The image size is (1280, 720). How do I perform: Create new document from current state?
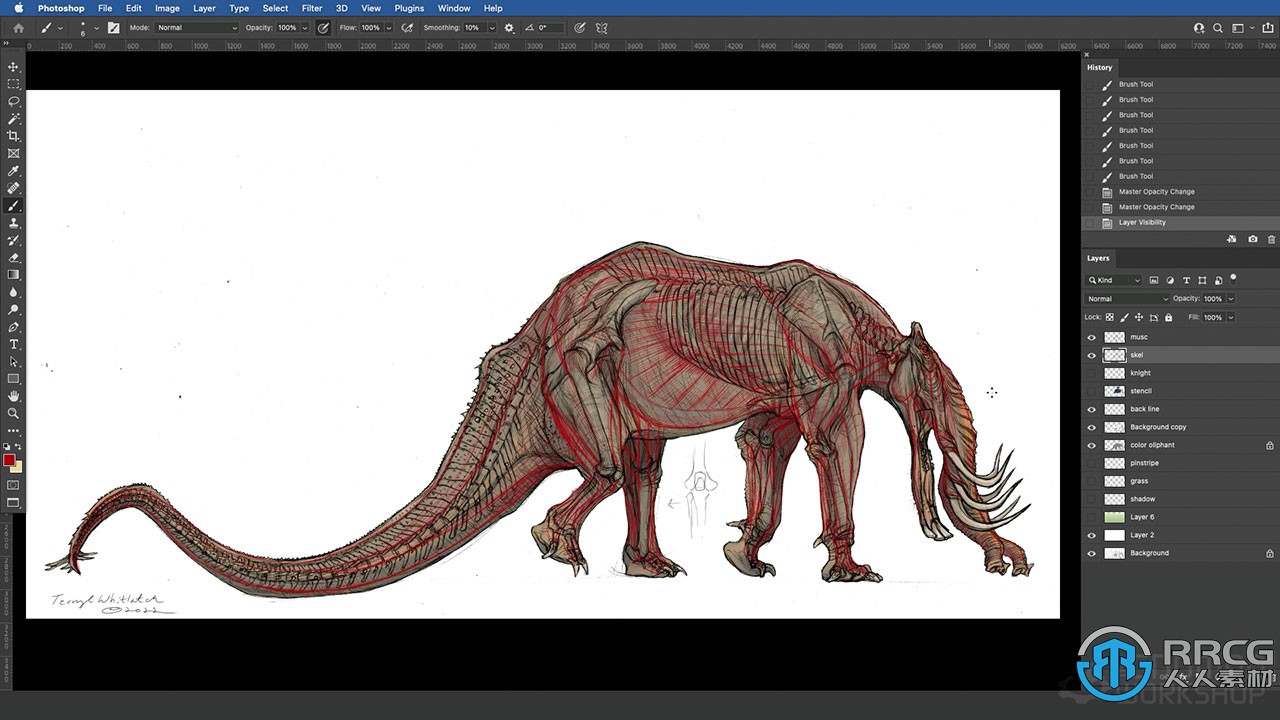[1232, 239]
